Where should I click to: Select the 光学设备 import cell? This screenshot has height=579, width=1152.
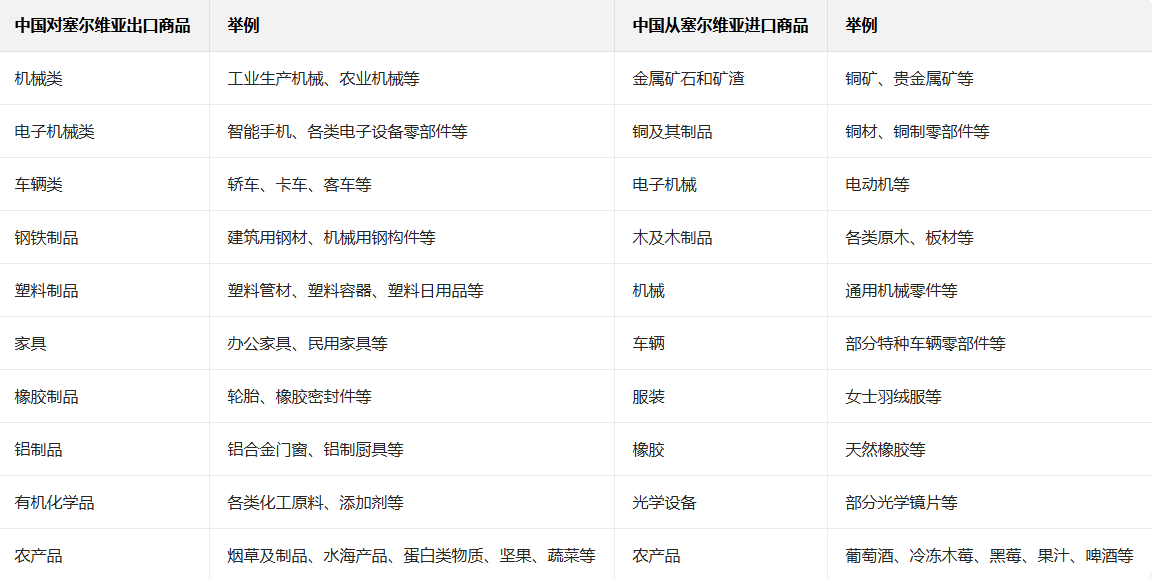664,502
